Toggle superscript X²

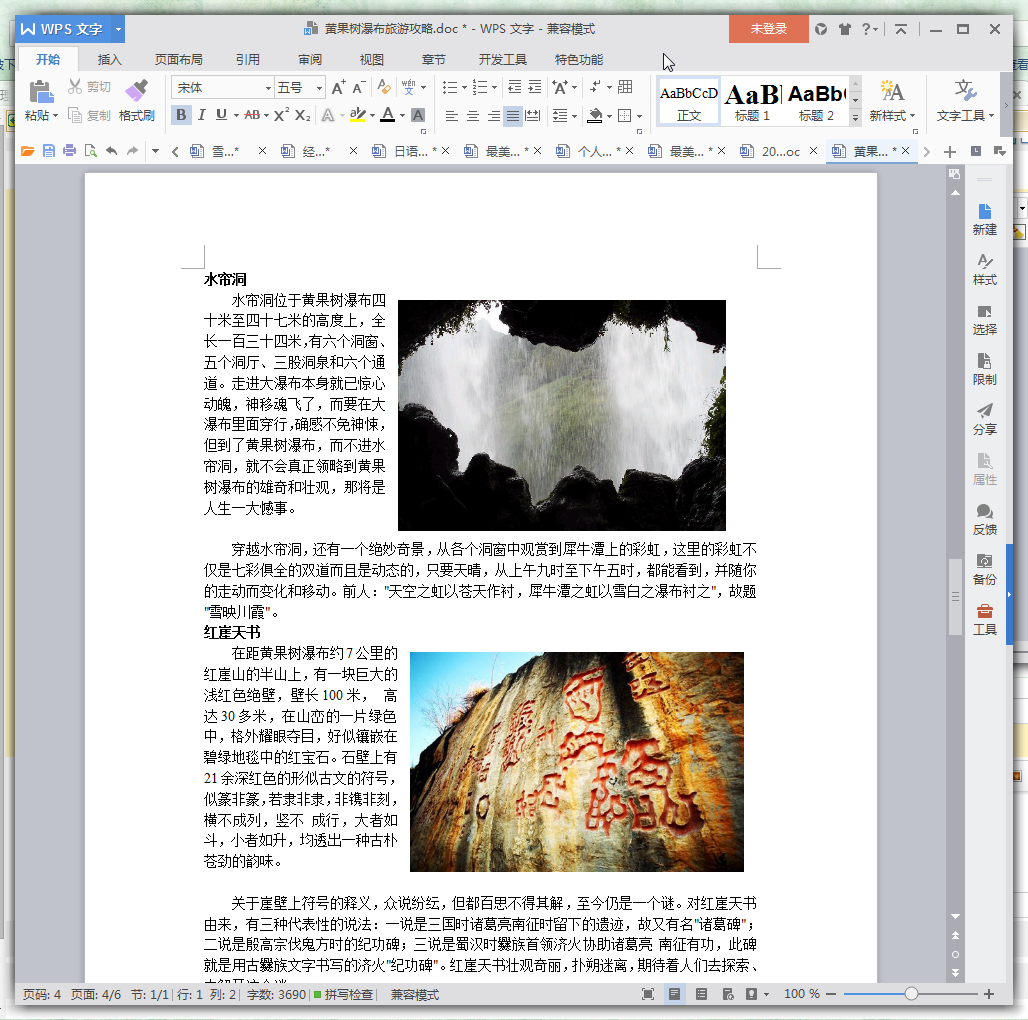281,115
